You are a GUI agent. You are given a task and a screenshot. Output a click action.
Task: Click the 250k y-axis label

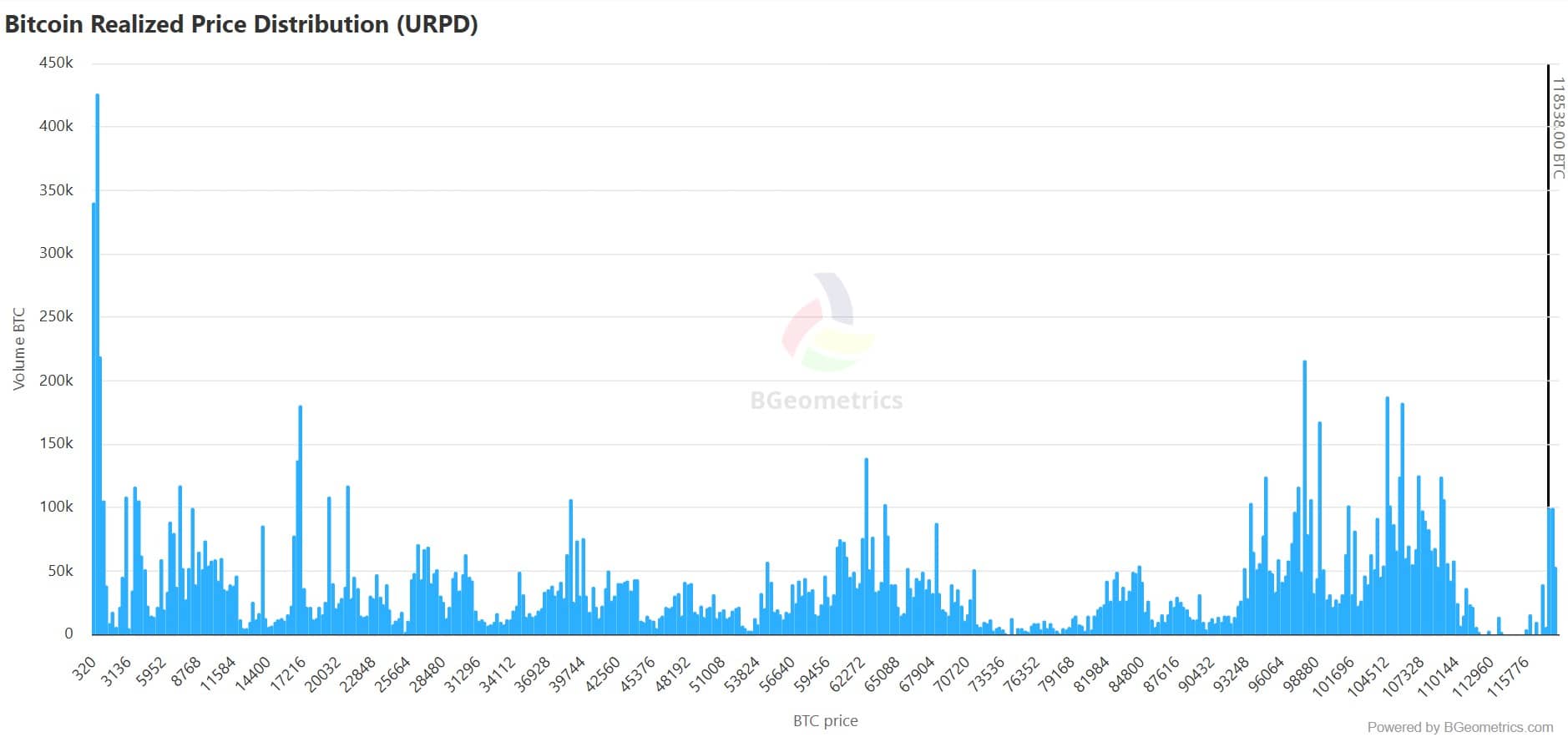coord(56,316)
